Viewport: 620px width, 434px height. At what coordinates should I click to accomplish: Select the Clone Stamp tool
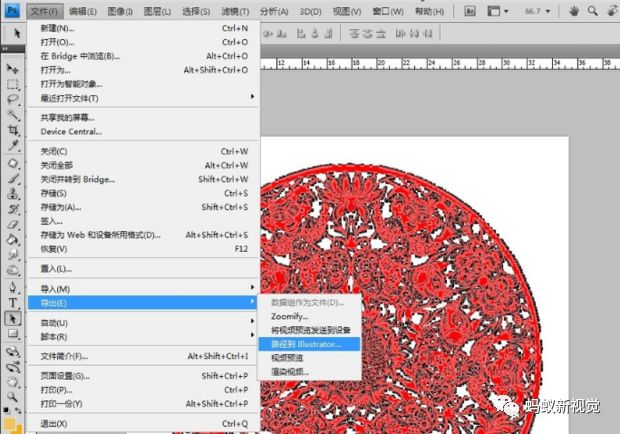coord(13,194)
